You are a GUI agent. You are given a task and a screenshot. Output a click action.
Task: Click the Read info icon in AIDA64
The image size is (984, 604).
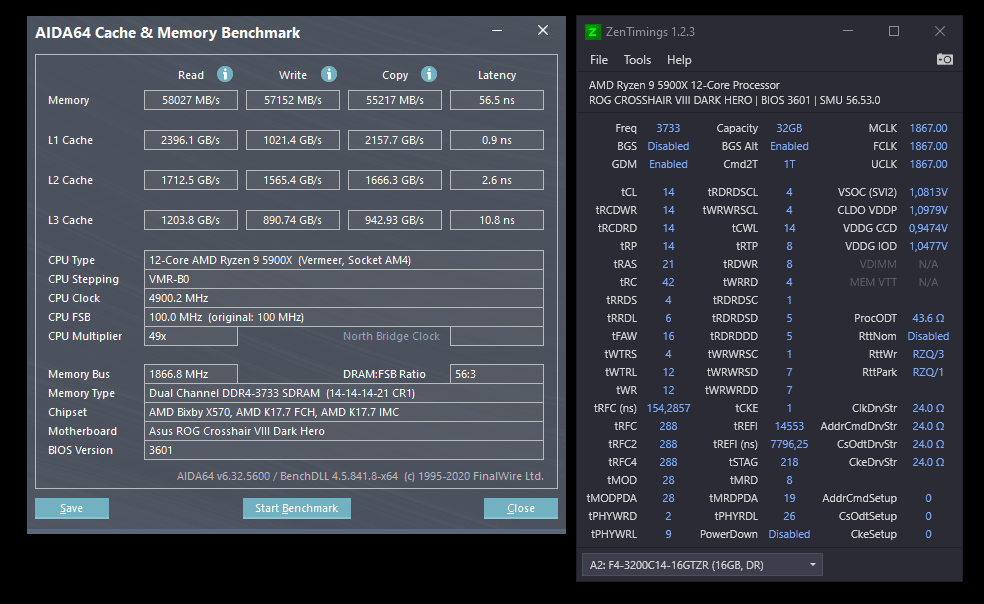click(225, 74)
